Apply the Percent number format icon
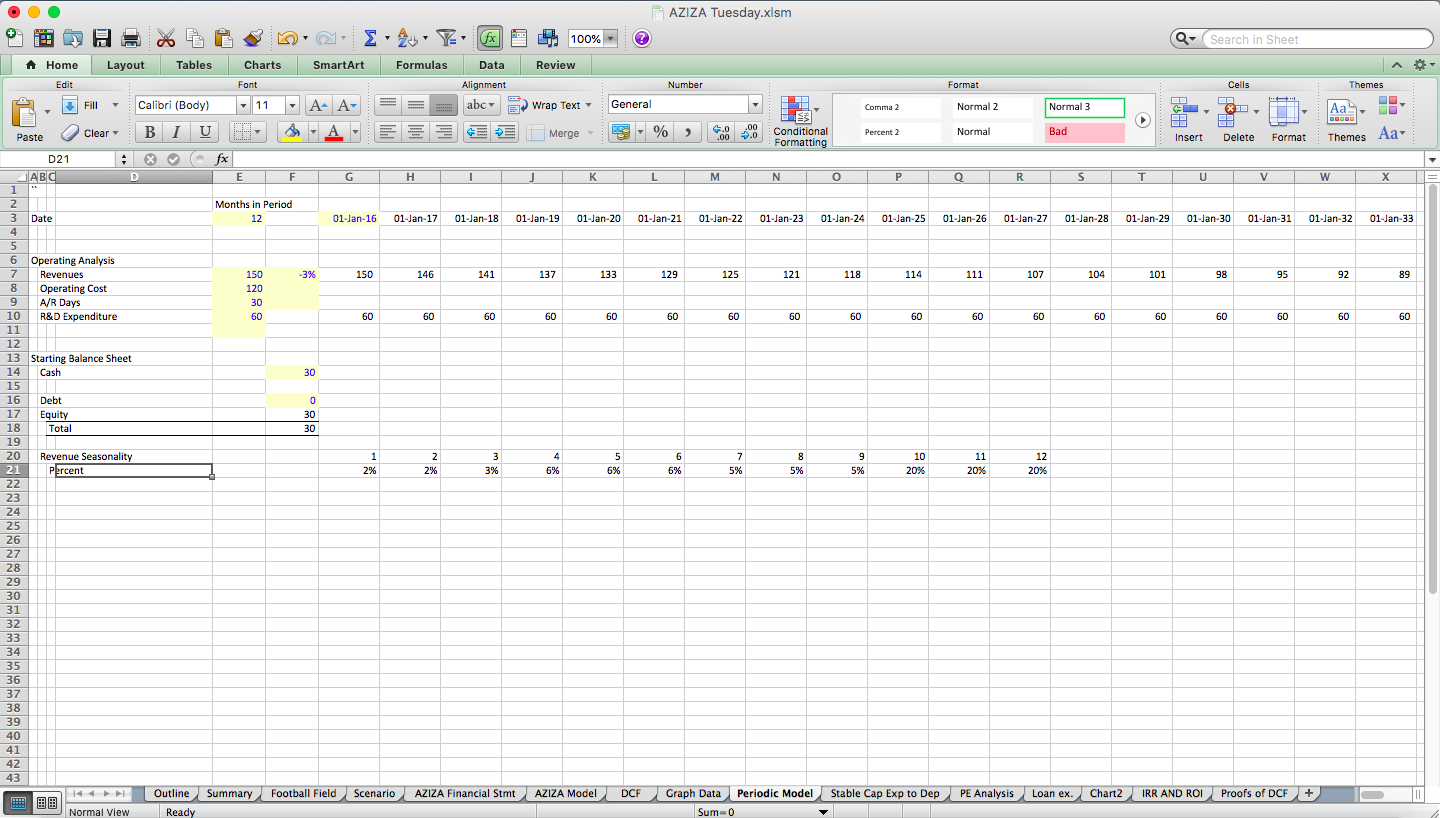This screenshot has height=818, width=1440. tap(660, 131)
